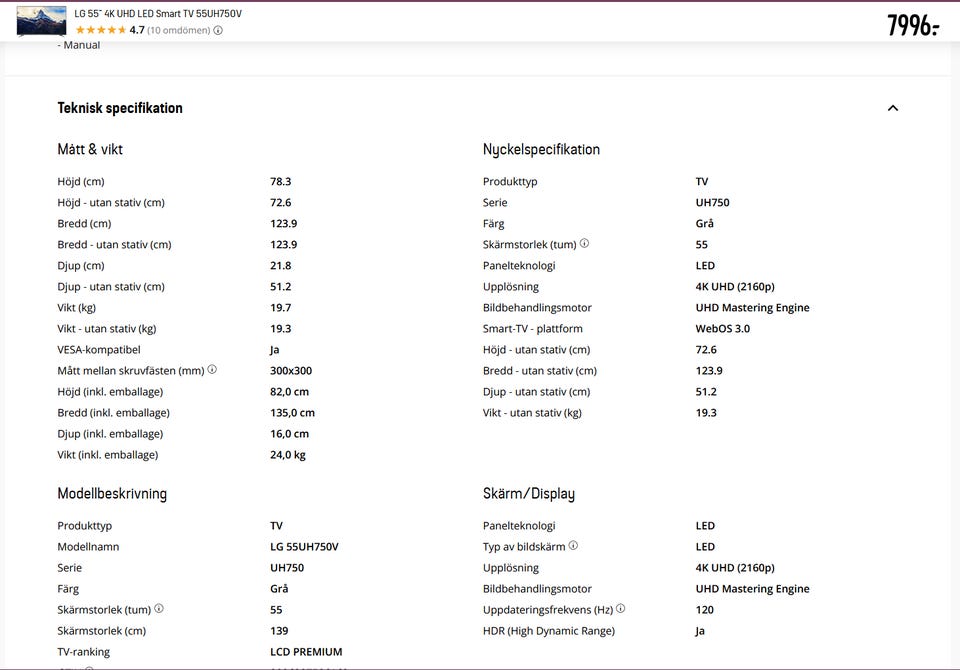Collapse the Teknisk specifikation section chevron
Screen dimensions: 960x670
893,108
